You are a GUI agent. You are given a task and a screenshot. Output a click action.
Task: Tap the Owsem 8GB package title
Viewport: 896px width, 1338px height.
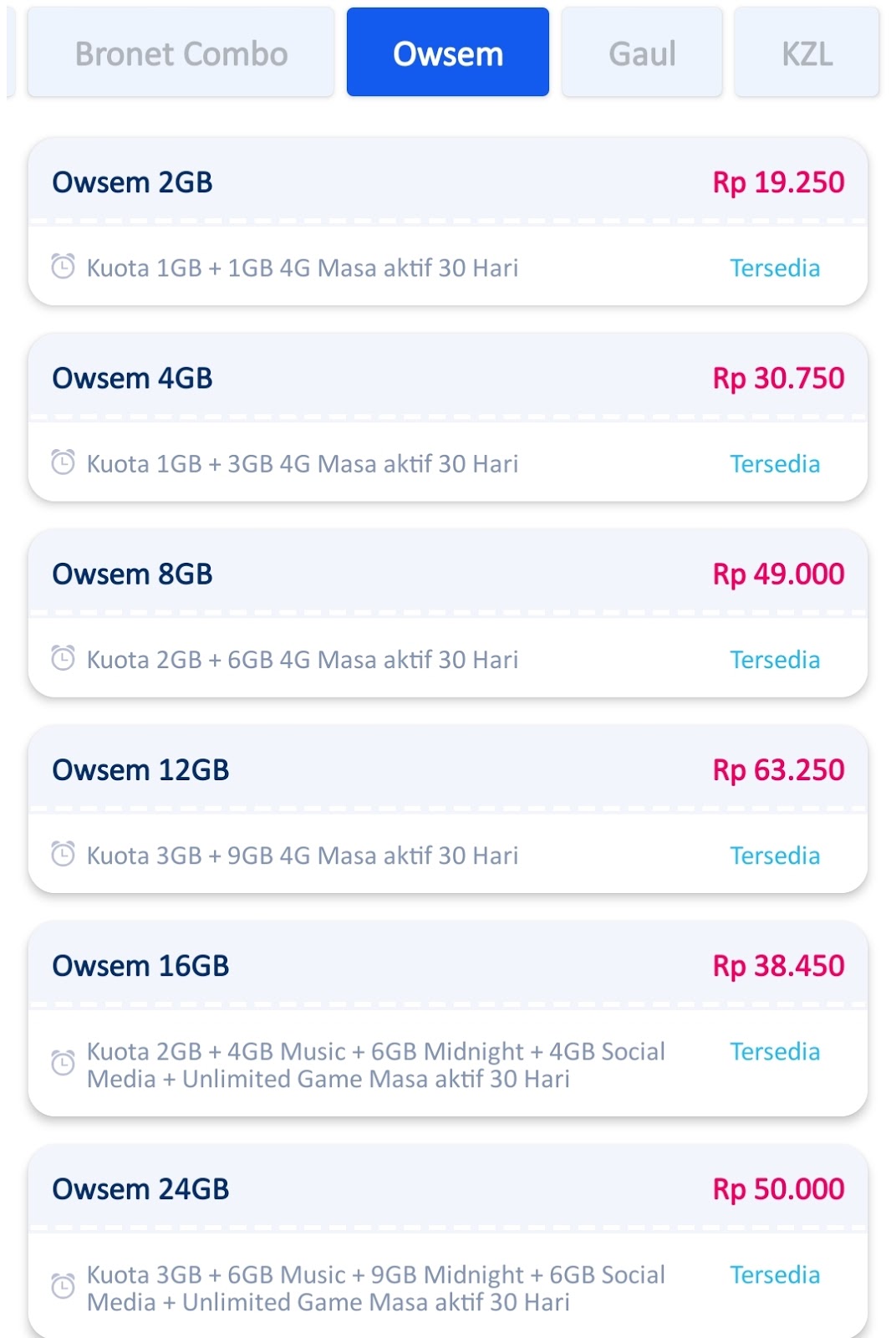tap(132, 574)
